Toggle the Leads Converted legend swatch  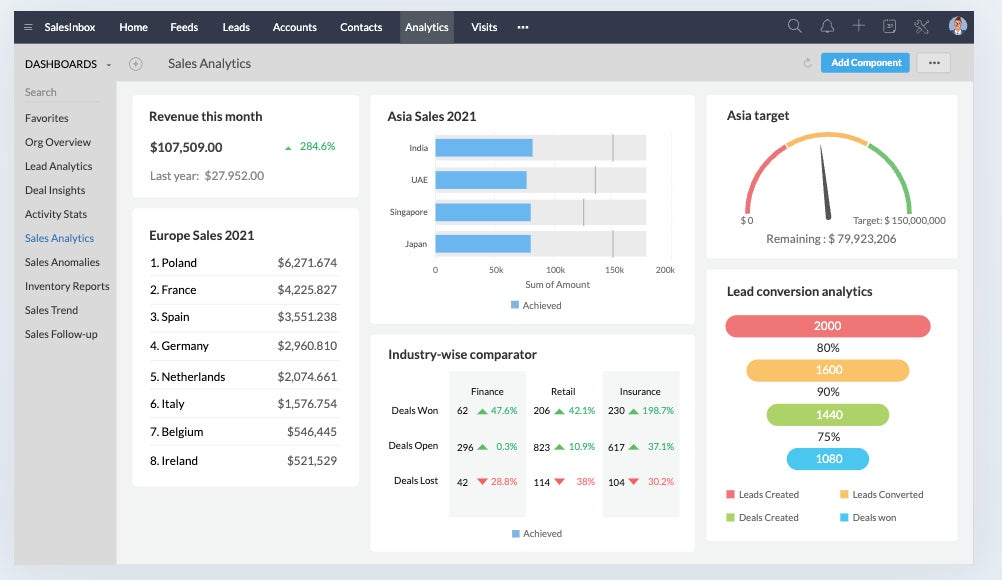click(844, 494)
